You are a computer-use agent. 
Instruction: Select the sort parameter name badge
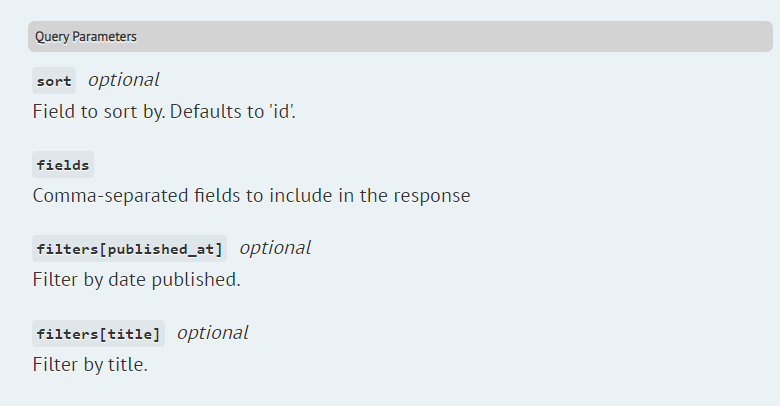pyautogui.click(x=54, y=81)
